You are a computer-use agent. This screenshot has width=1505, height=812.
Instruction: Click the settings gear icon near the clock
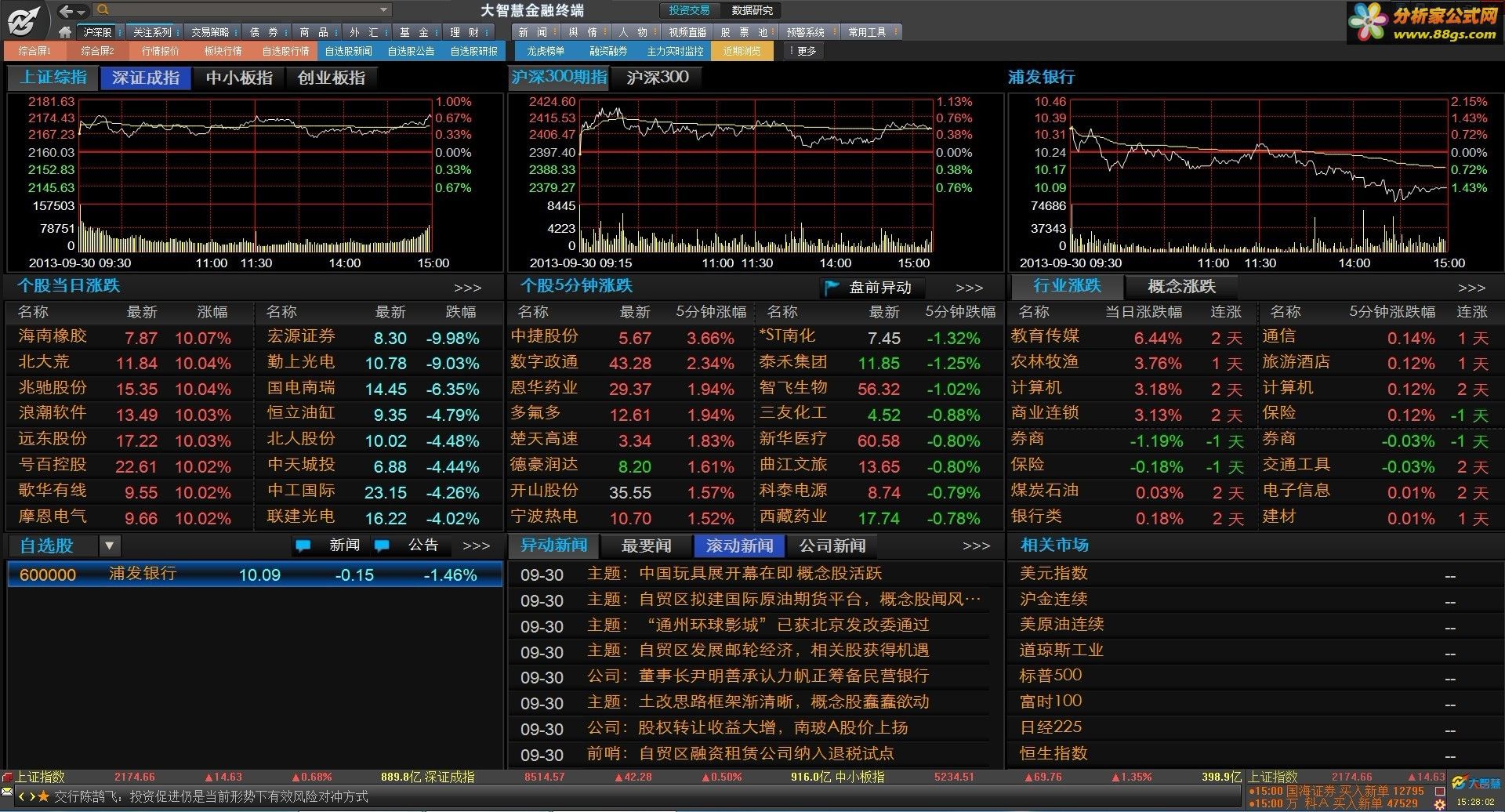pyautogui.click(x=1440, y=805)
